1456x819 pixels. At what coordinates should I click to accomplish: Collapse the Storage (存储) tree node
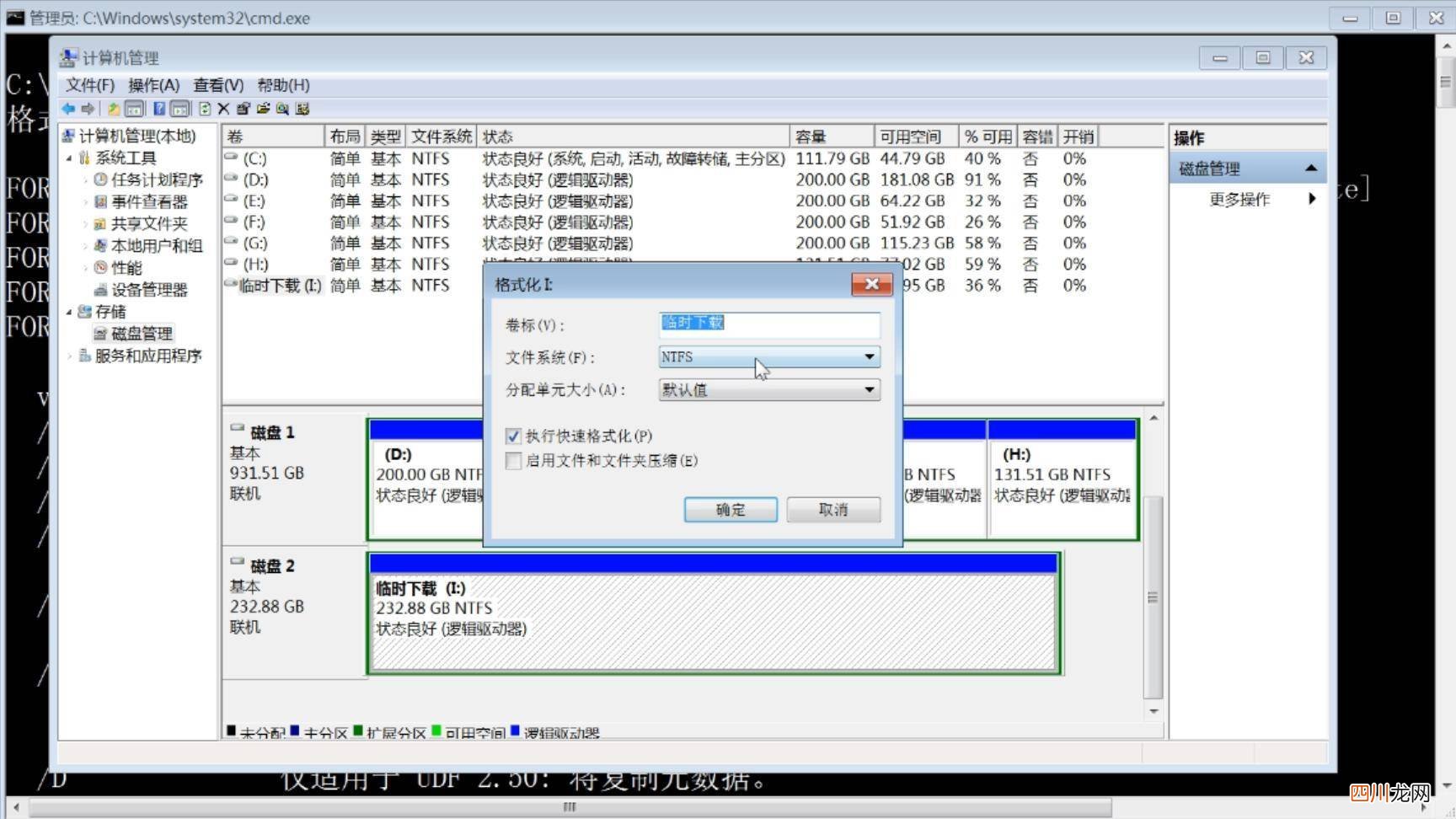click(70, 312)
